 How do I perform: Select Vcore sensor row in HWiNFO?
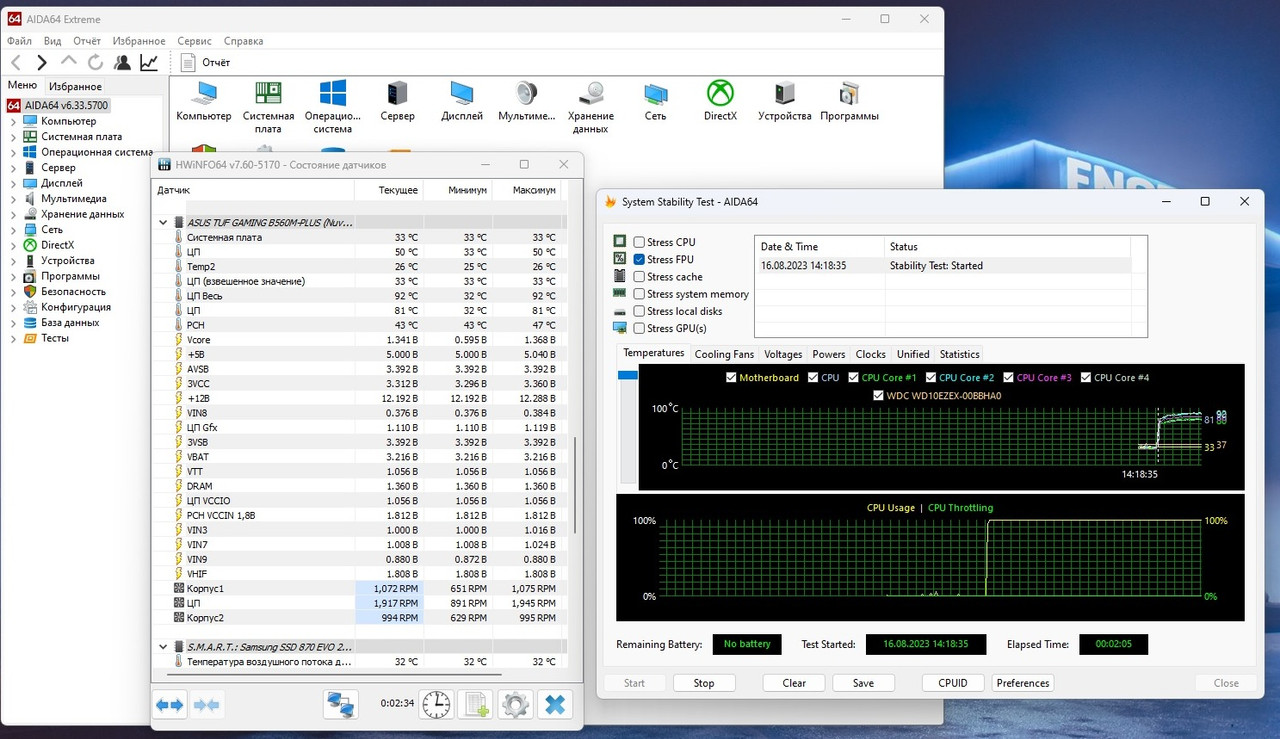pos(360,340)
